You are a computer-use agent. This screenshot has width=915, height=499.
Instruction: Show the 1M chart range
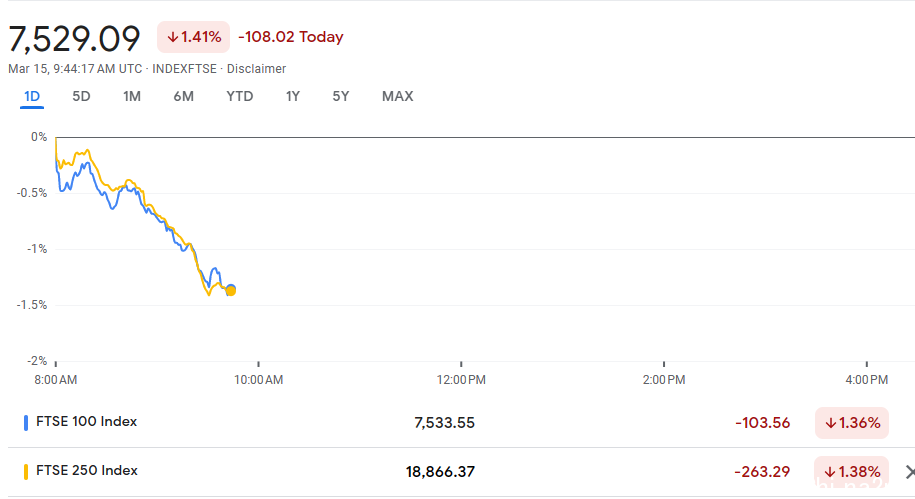132,96
